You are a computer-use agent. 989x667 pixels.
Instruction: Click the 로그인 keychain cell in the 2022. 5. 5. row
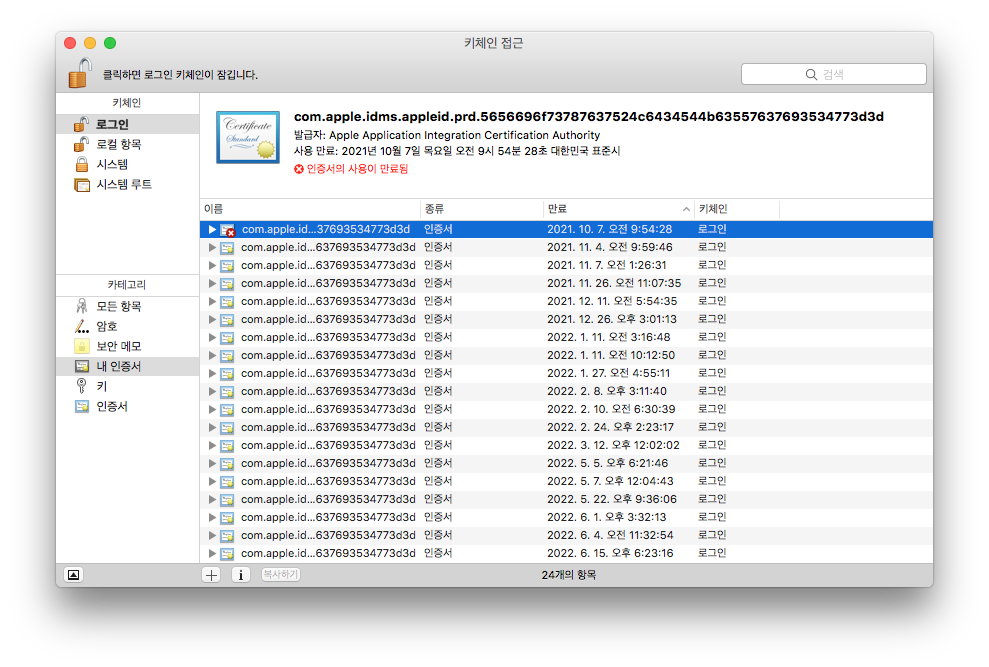coord(712,463)
